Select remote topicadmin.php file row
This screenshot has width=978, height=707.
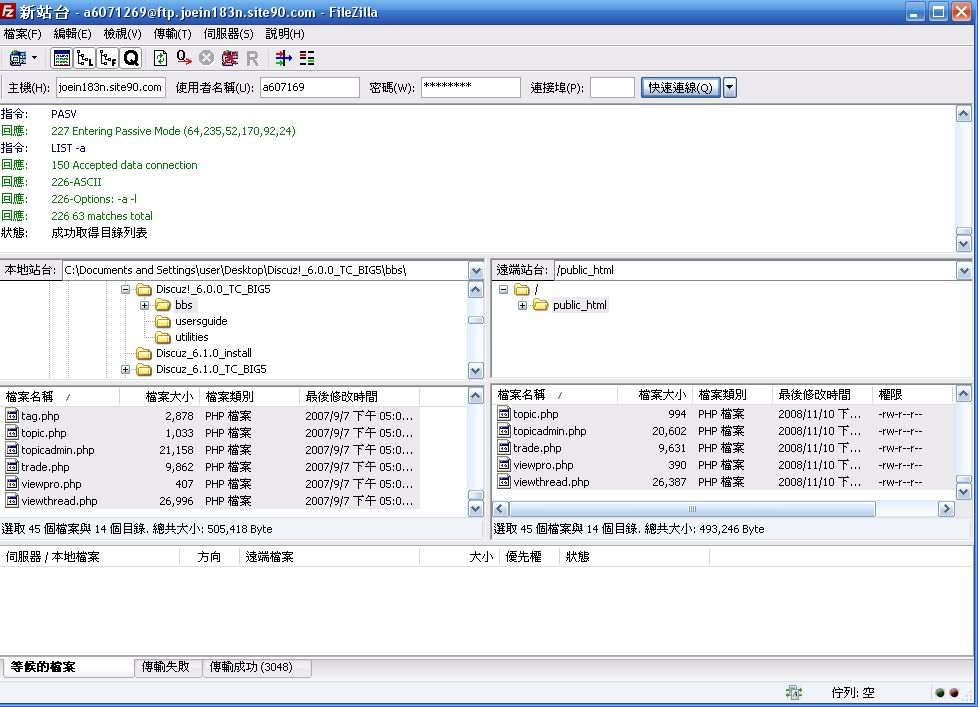724,431
